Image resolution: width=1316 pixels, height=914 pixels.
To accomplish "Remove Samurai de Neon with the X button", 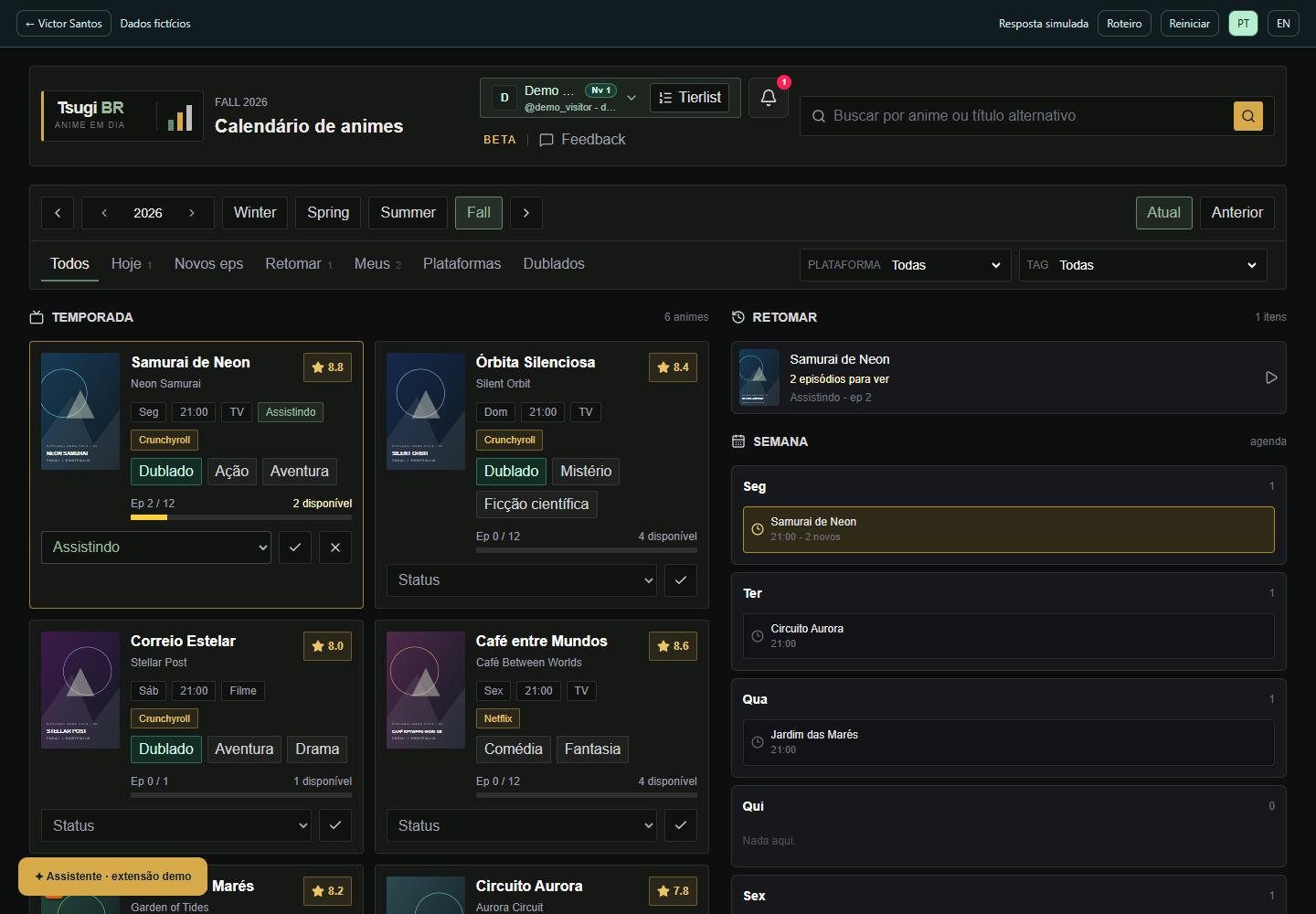I will (x=335, y=547).
